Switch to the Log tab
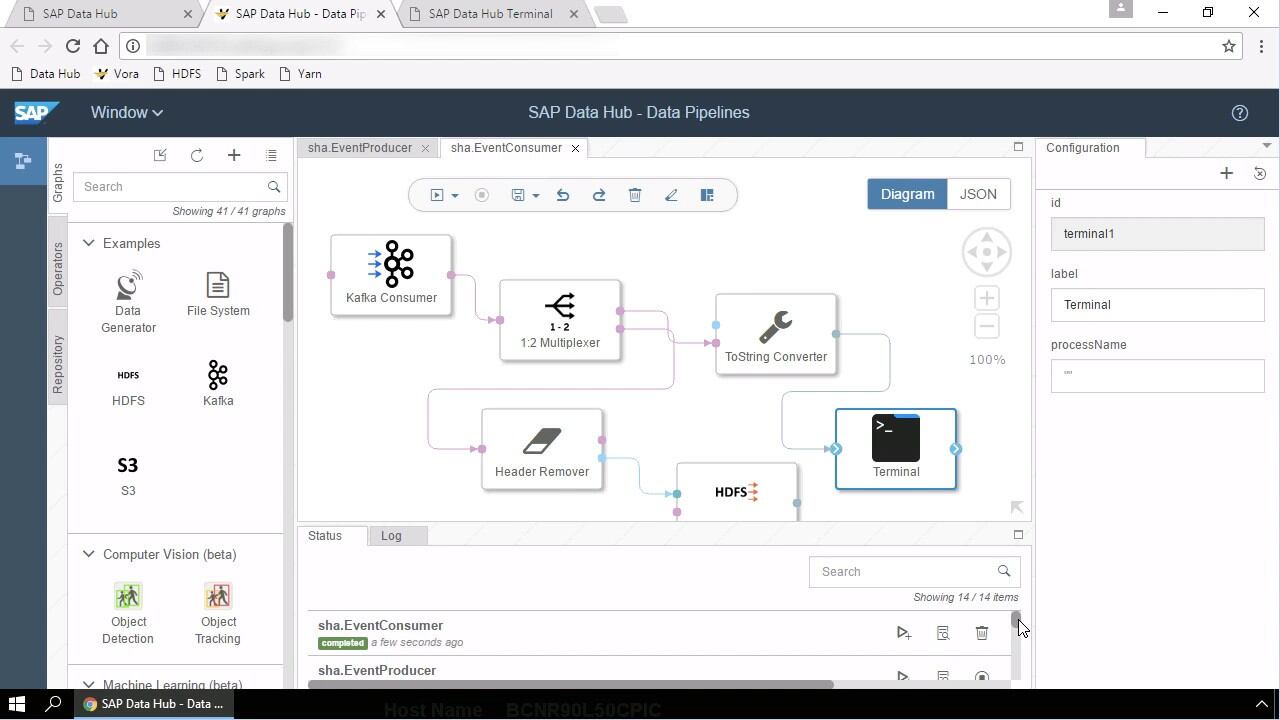 coord(391,536)
